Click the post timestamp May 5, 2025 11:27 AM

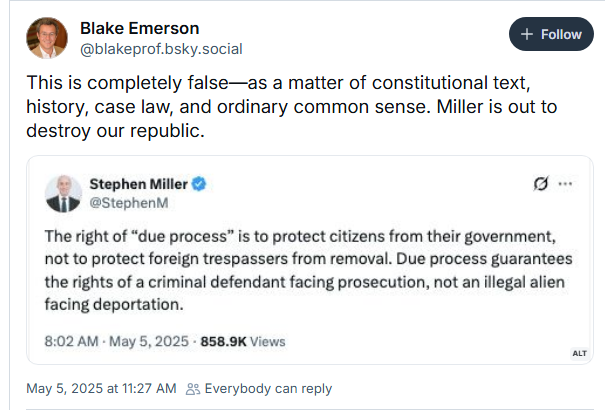point(101,388)
